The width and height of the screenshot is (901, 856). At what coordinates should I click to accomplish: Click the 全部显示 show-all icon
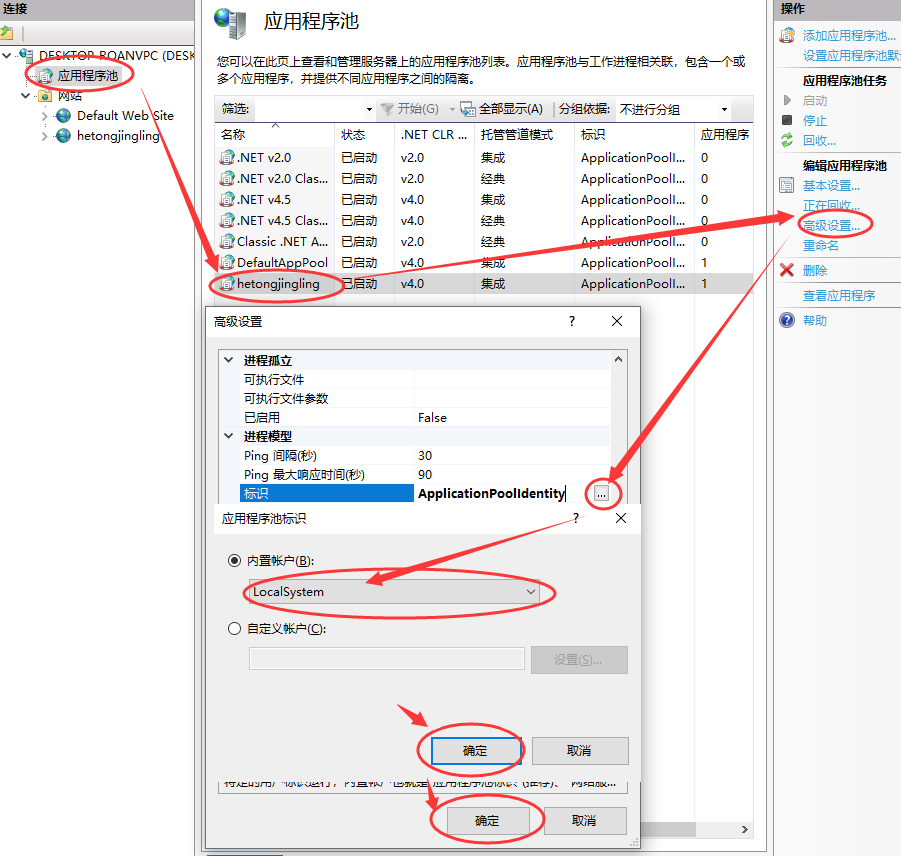[468, 109]
